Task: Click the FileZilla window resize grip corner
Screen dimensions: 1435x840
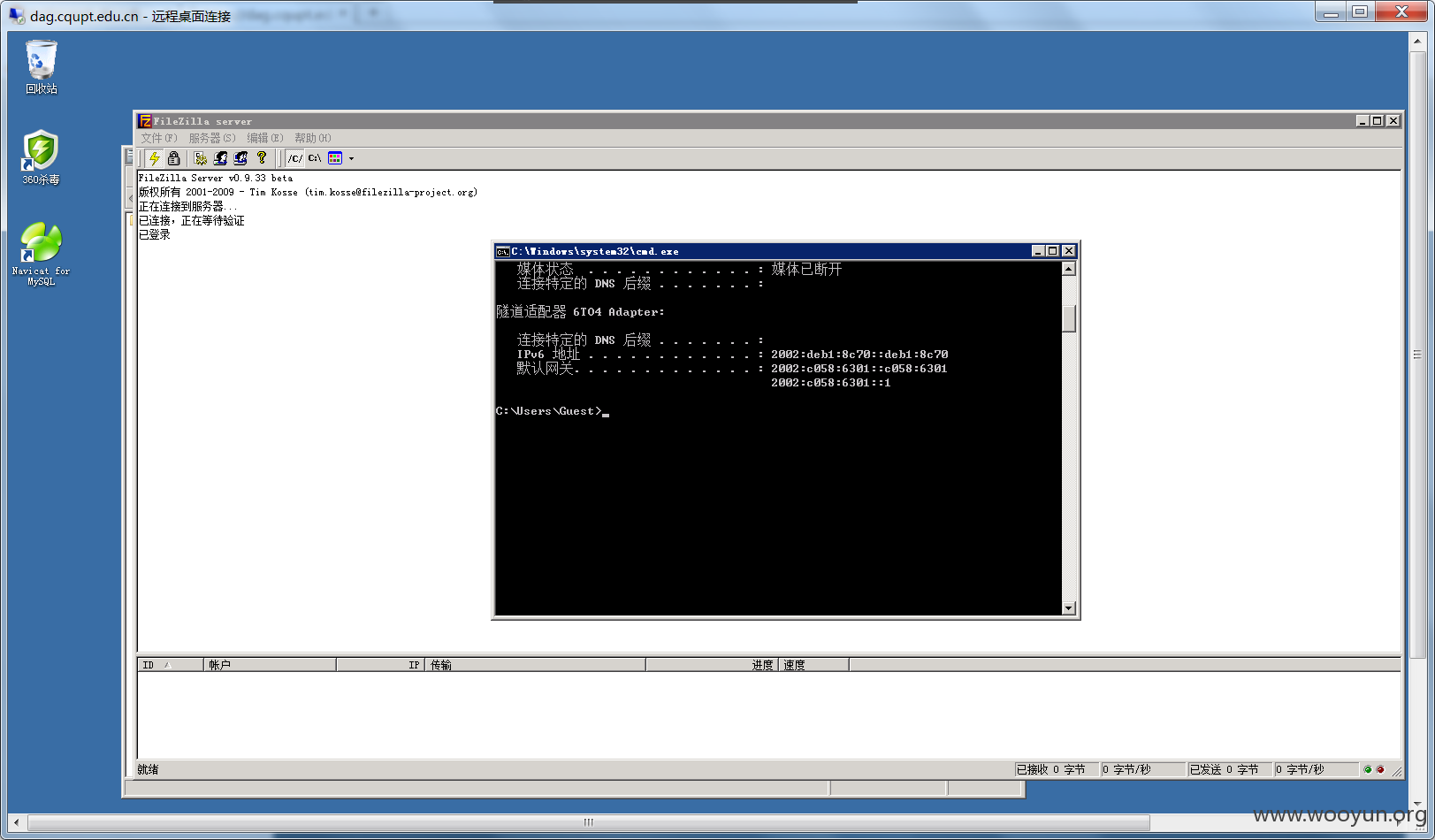Action: 1396,772
